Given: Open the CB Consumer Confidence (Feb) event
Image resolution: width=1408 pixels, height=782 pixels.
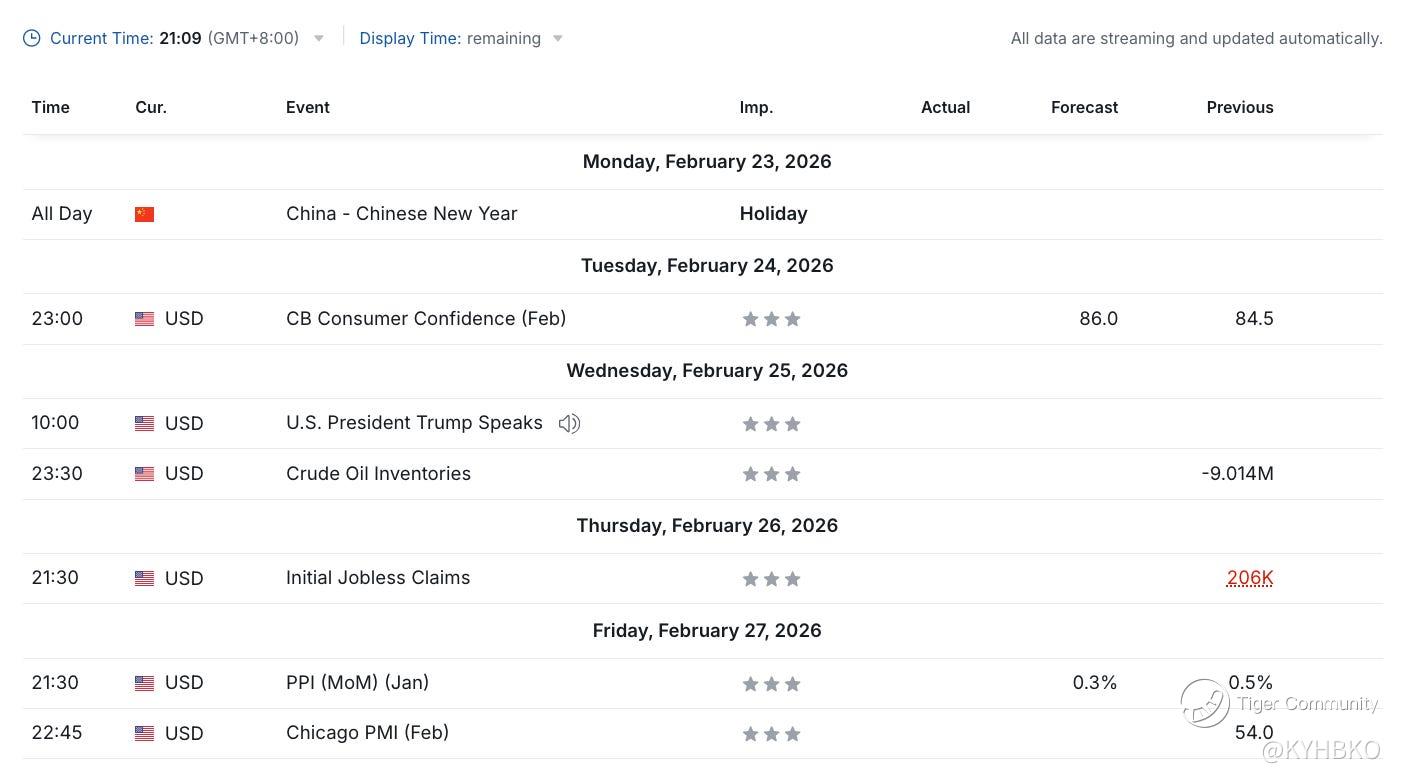Looking at the screenshot, I should (426, 318).
